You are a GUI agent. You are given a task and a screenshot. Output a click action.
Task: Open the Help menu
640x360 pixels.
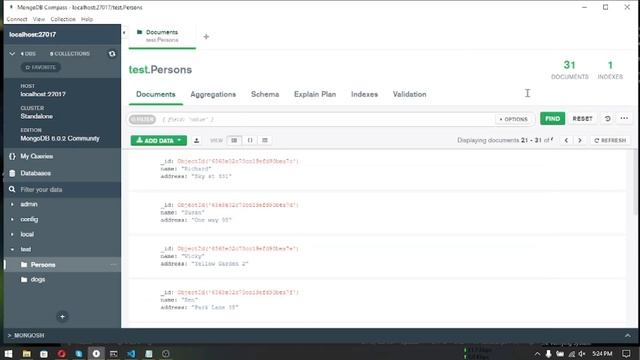pyautogui.click(x=87, y=19)
